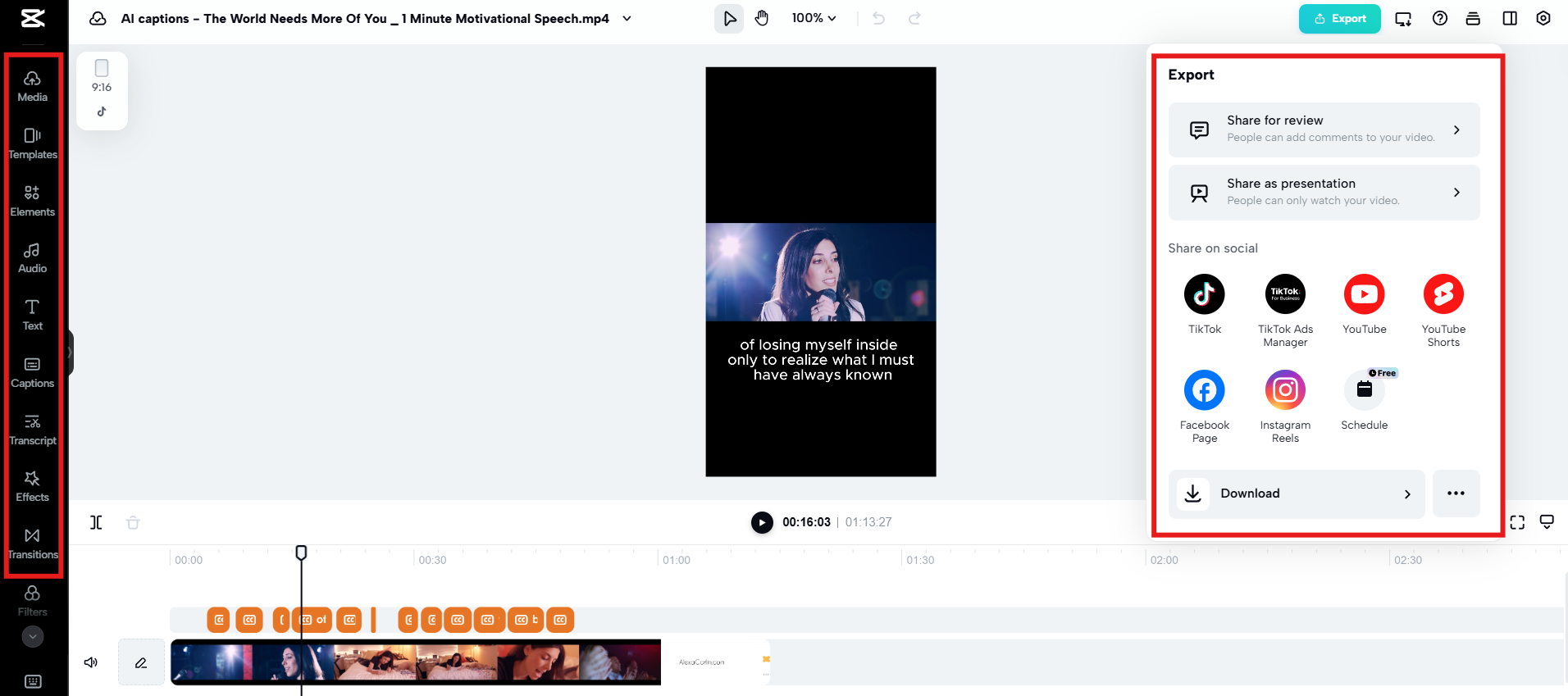Viewport: 1568px width, 696px height.
Task: Open the Audio panel
Action: [33, 257]
